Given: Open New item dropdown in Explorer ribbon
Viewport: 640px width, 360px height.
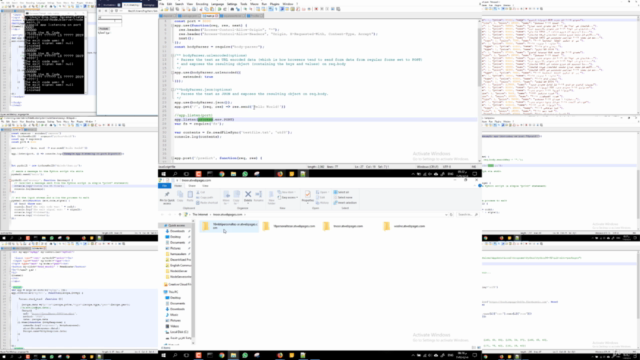Looking at the screenshot, I should tap(287, 192).
